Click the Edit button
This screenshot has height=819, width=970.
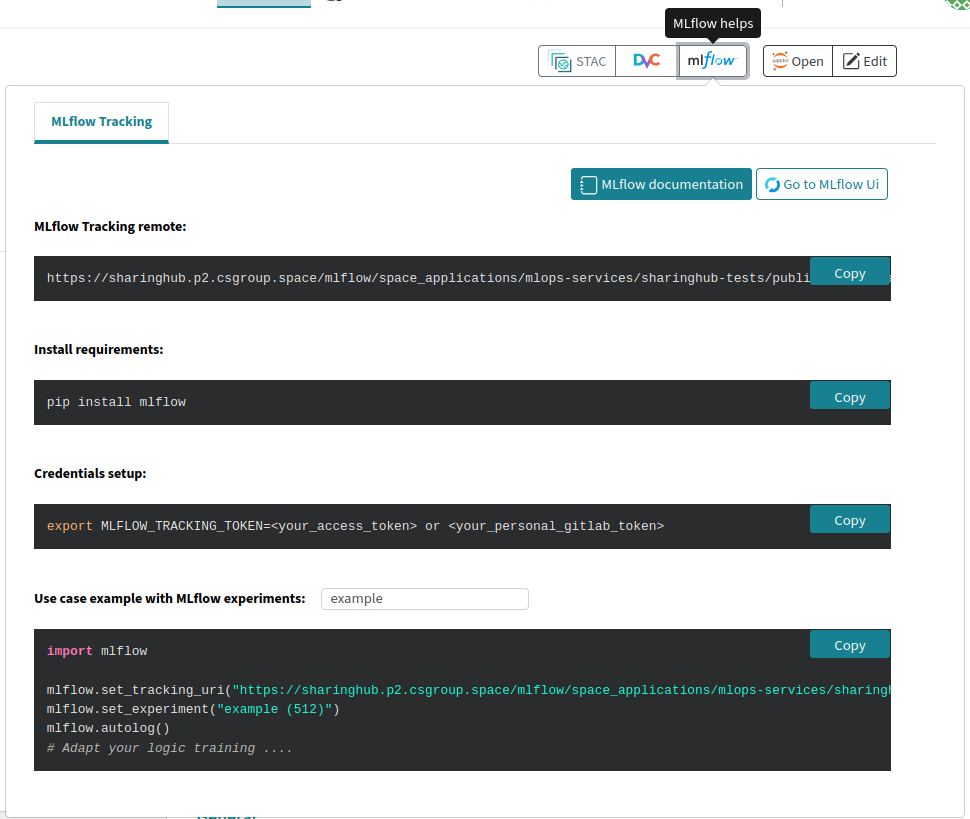pyautogui.click(x=864, y=61)
